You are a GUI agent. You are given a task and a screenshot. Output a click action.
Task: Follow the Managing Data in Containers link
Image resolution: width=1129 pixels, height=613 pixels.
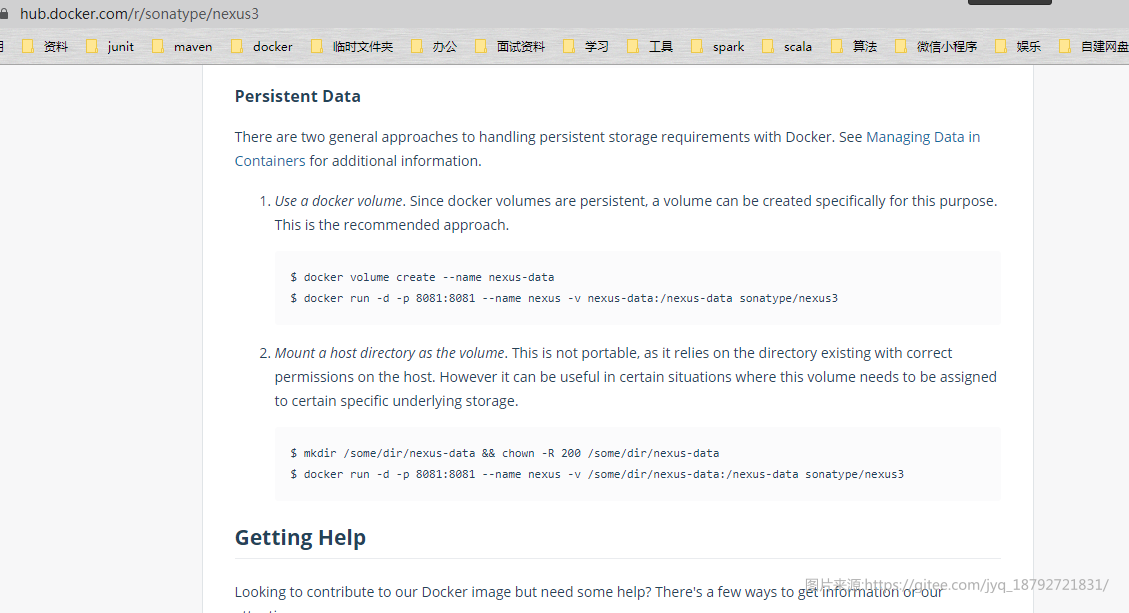[x=922, y=137]
